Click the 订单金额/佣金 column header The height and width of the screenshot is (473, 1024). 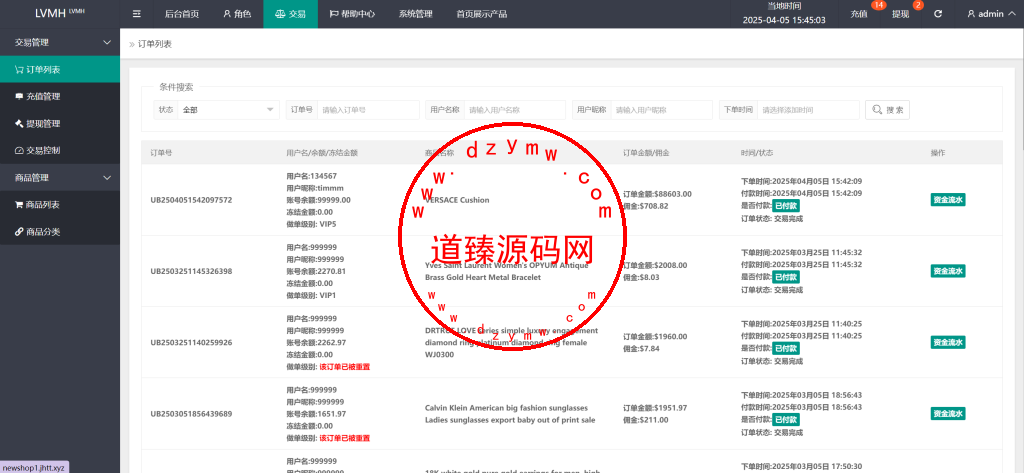pyautogui.click(x=646, y=153)
